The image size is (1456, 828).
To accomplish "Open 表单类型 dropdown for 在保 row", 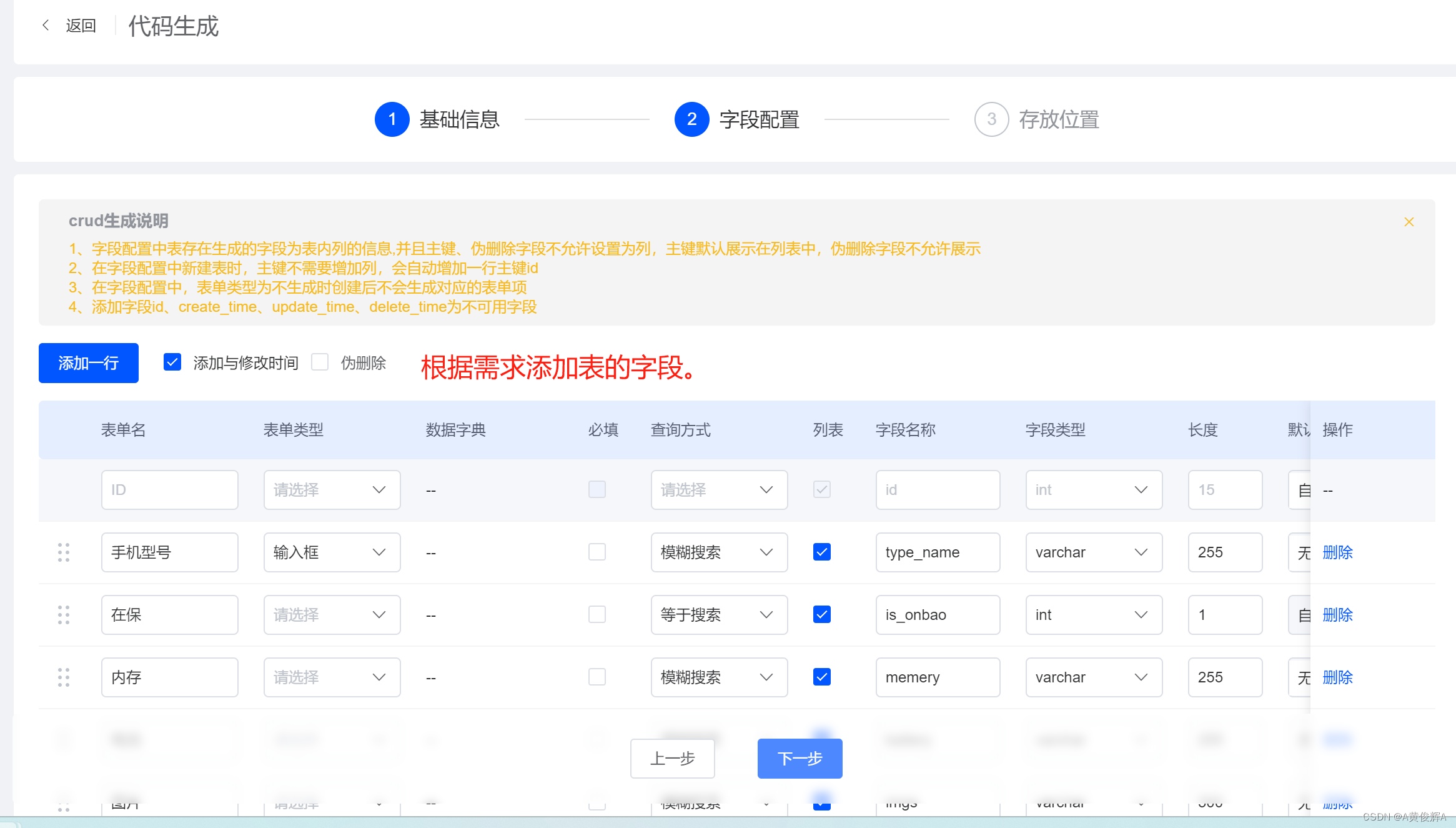I will 332,615.
